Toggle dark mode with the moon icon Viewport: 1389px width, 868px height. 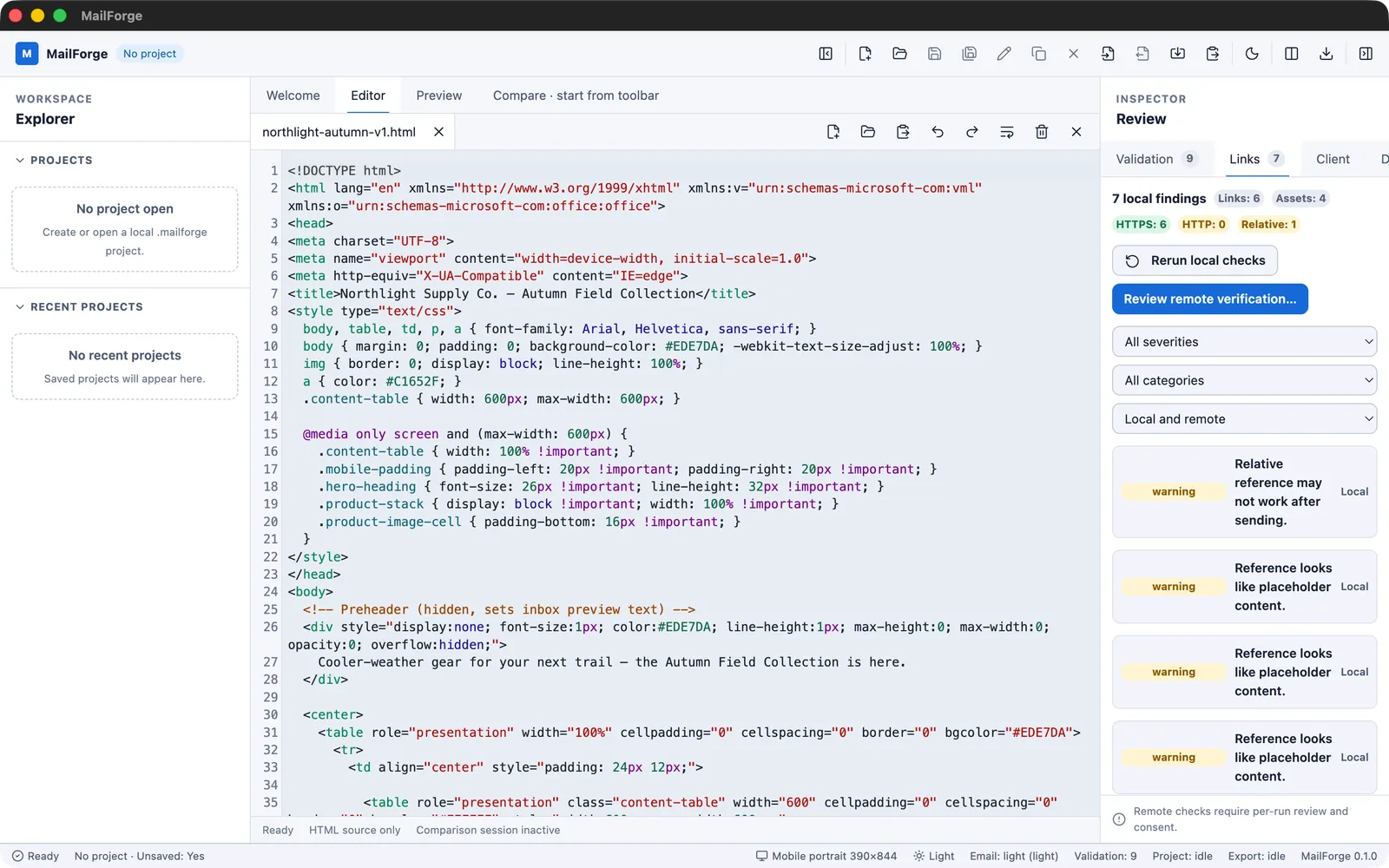tap(1252, 54)
